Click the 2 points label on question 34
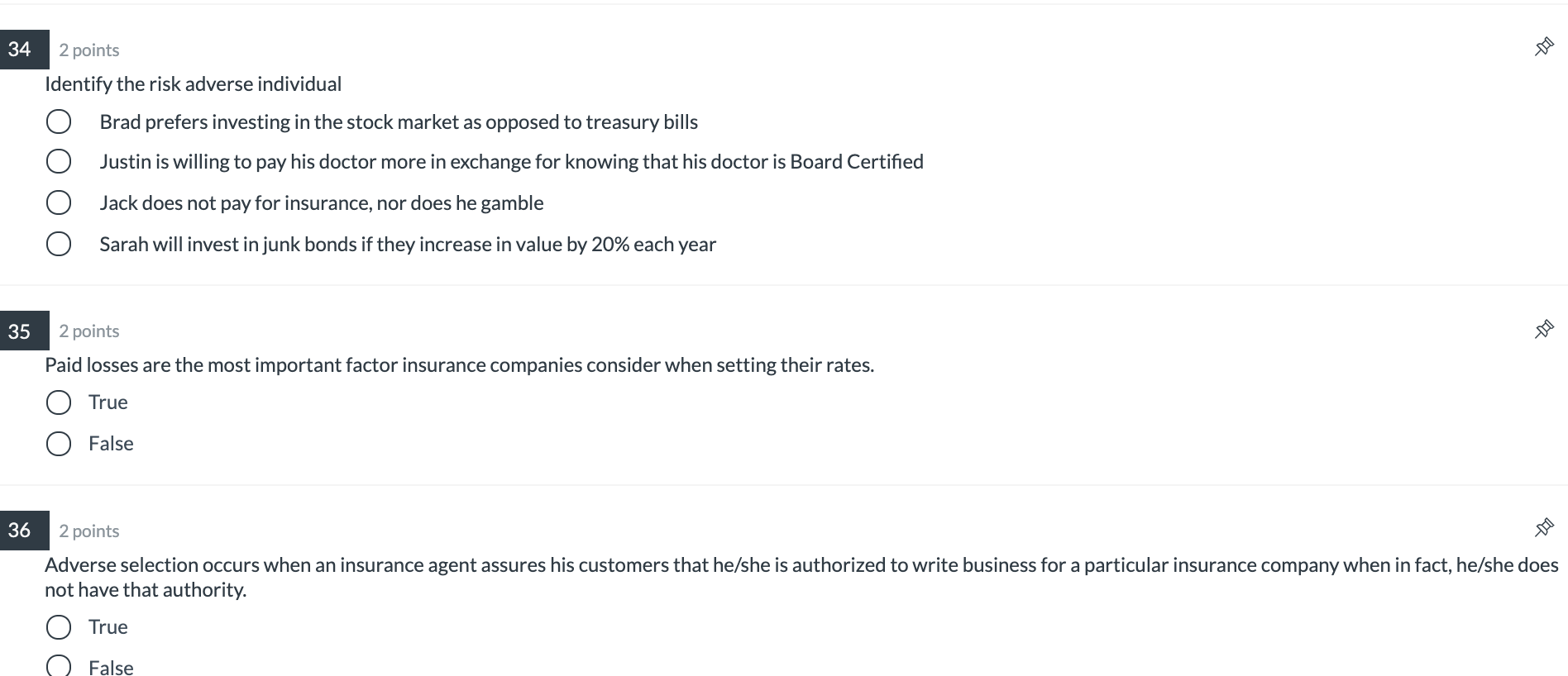Viewport: 1568px width, 676px height. [88, 50]
